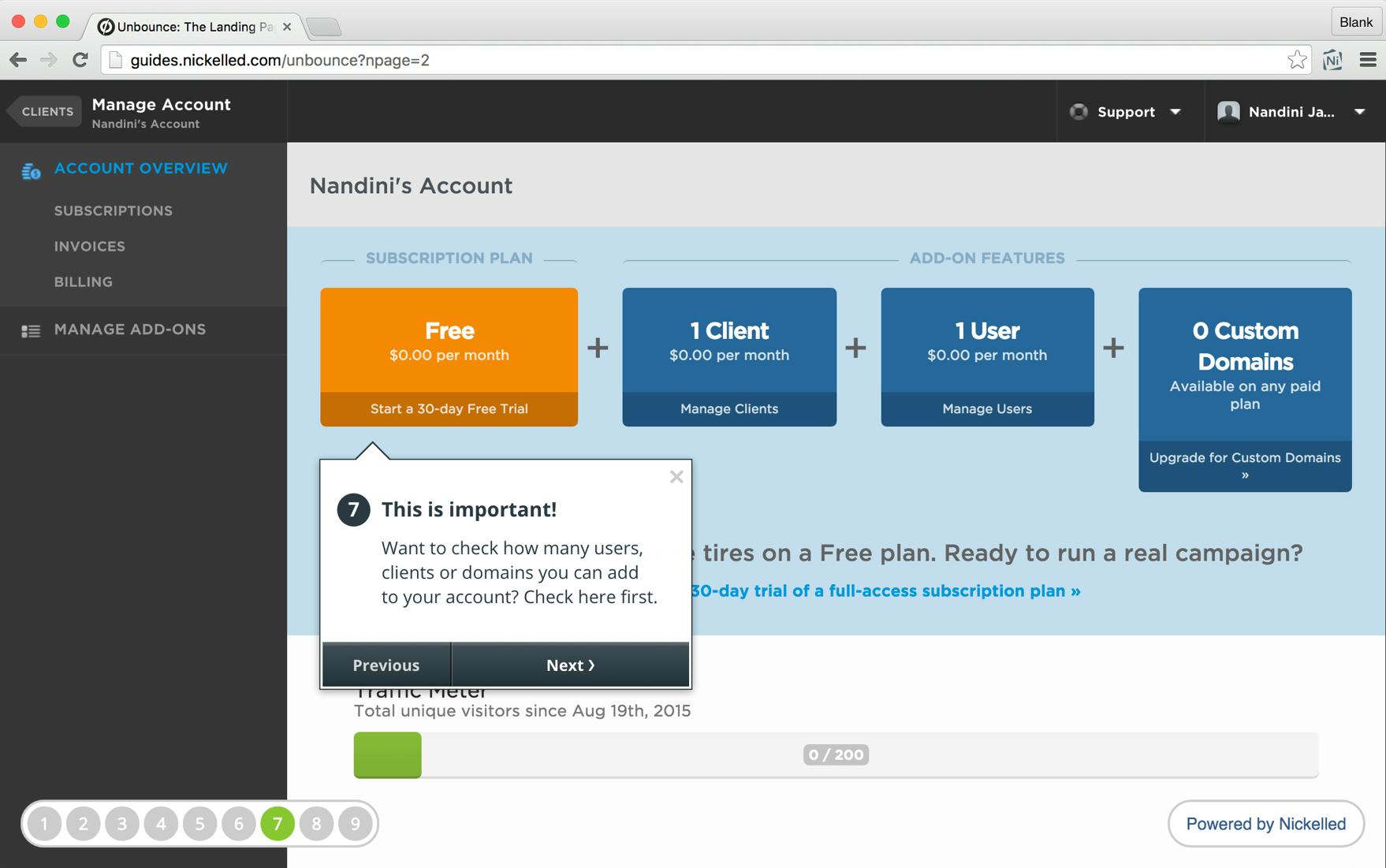Select the Manage Add-ons list icon
The height and width of the screenshot is (868, 1386).
(30, 330)
